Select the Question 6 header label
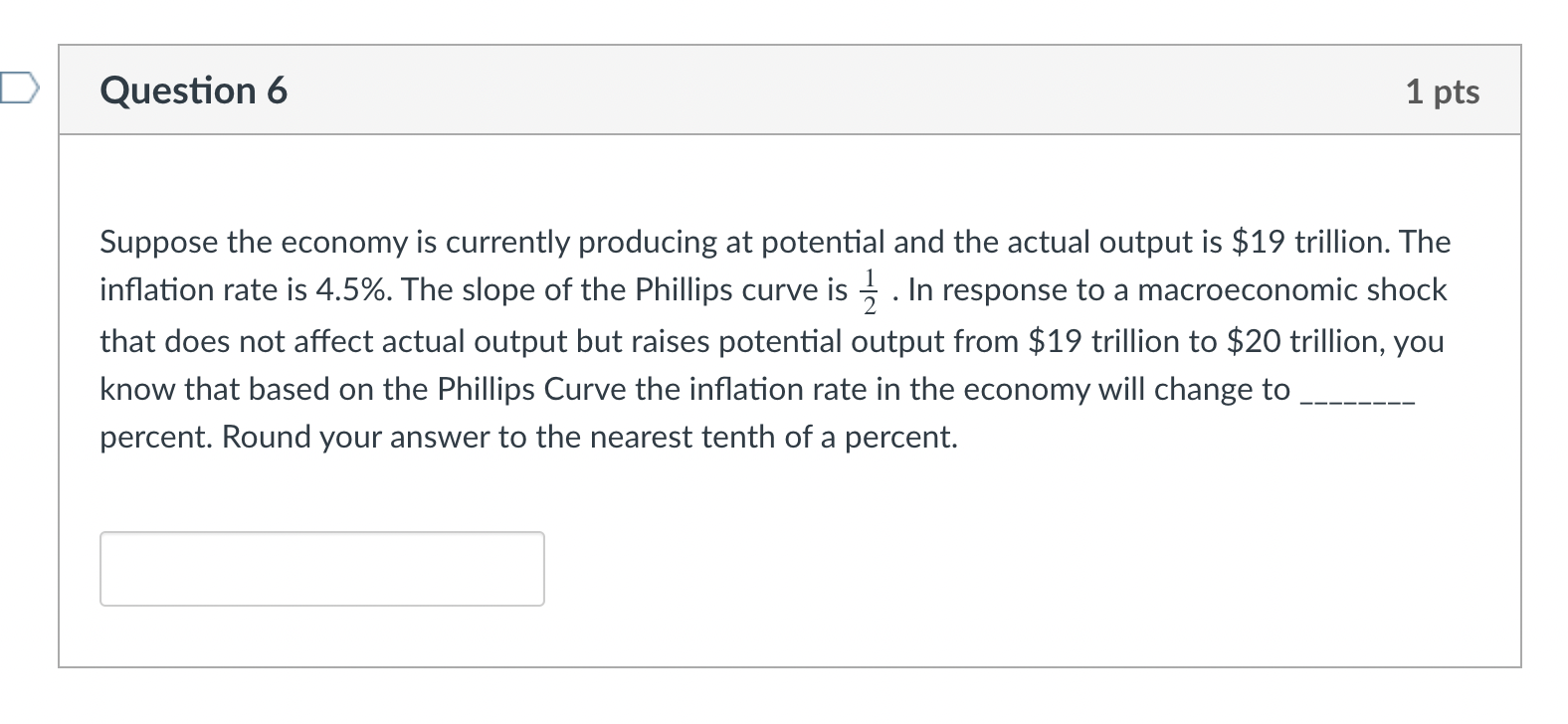This screenshot has height=724, width=1568. (x=193, y=90)
